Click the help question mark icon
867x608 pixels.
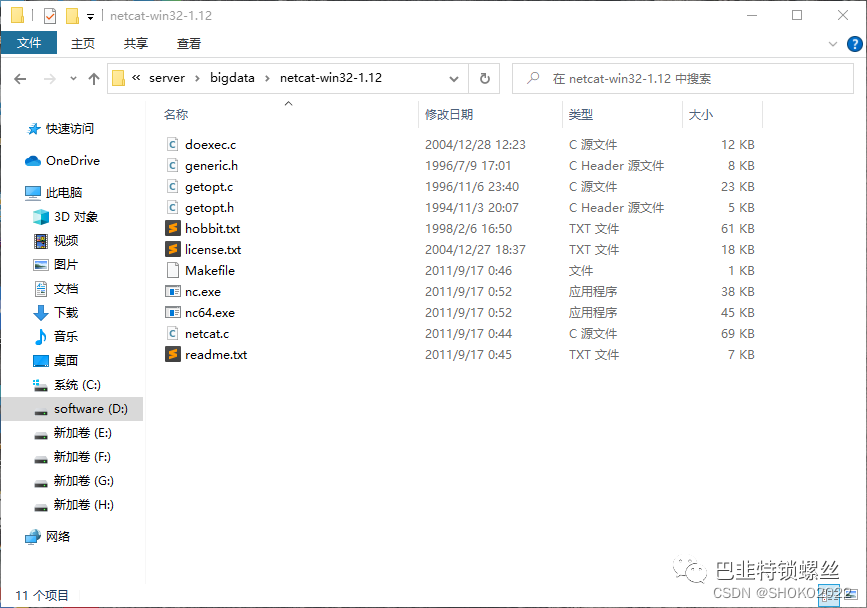point(854,44)
